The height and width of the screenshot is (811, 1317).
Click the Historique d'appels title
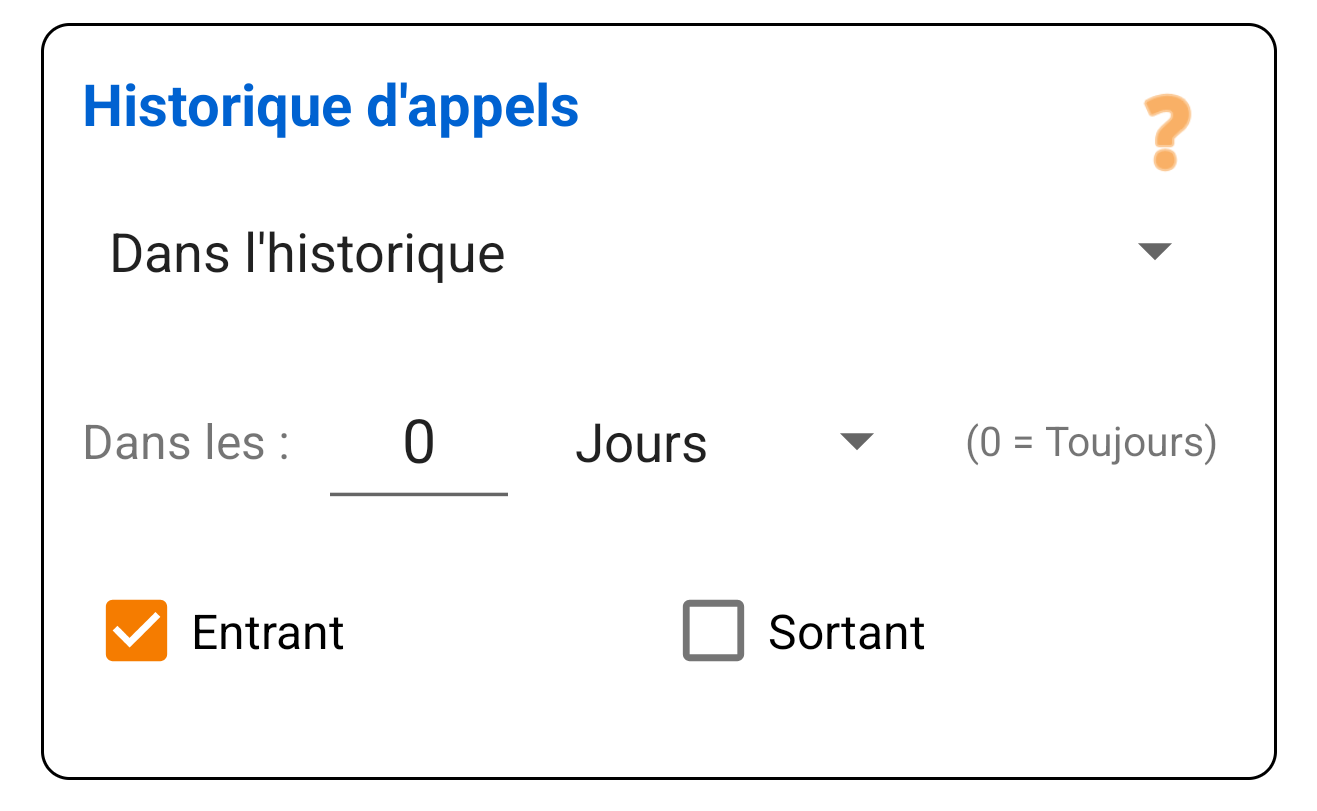tap(332, 108)
